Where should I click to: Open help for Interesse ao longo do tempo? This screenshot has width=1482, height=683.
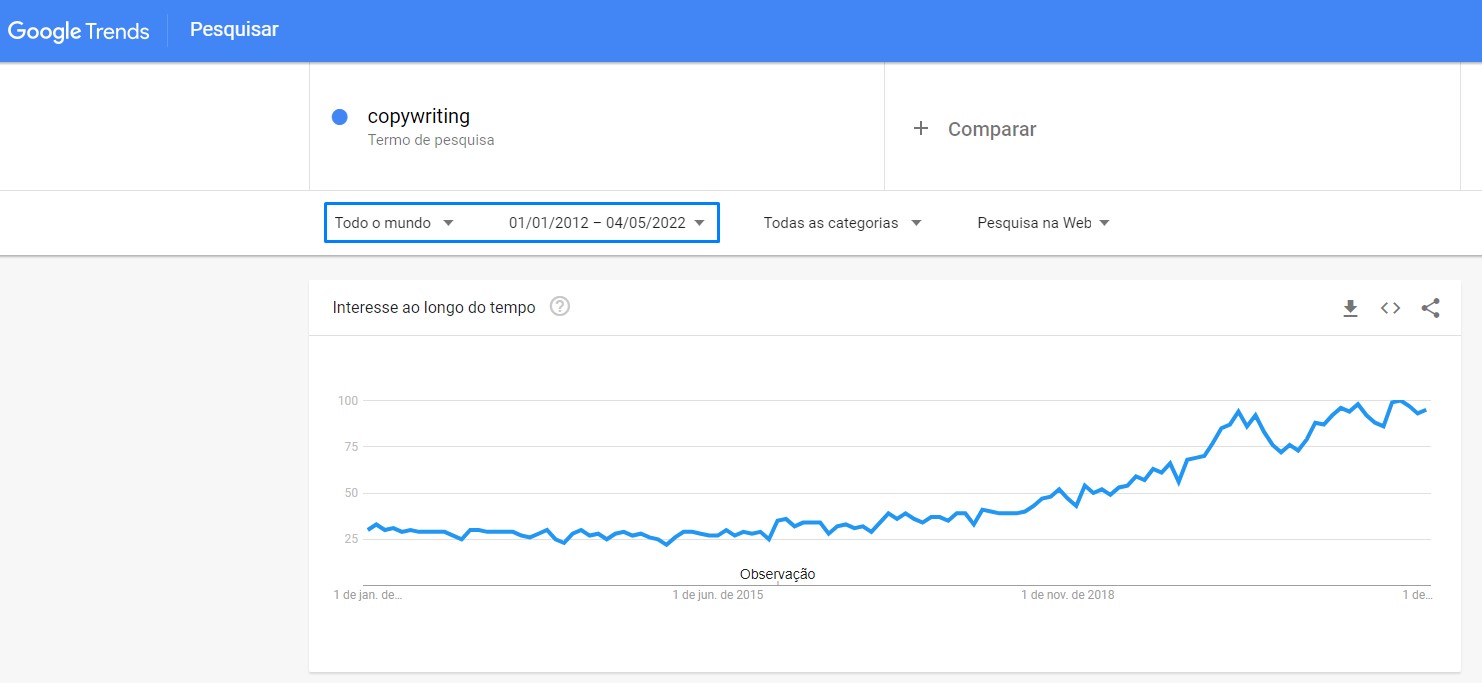[x=560, y=307]
